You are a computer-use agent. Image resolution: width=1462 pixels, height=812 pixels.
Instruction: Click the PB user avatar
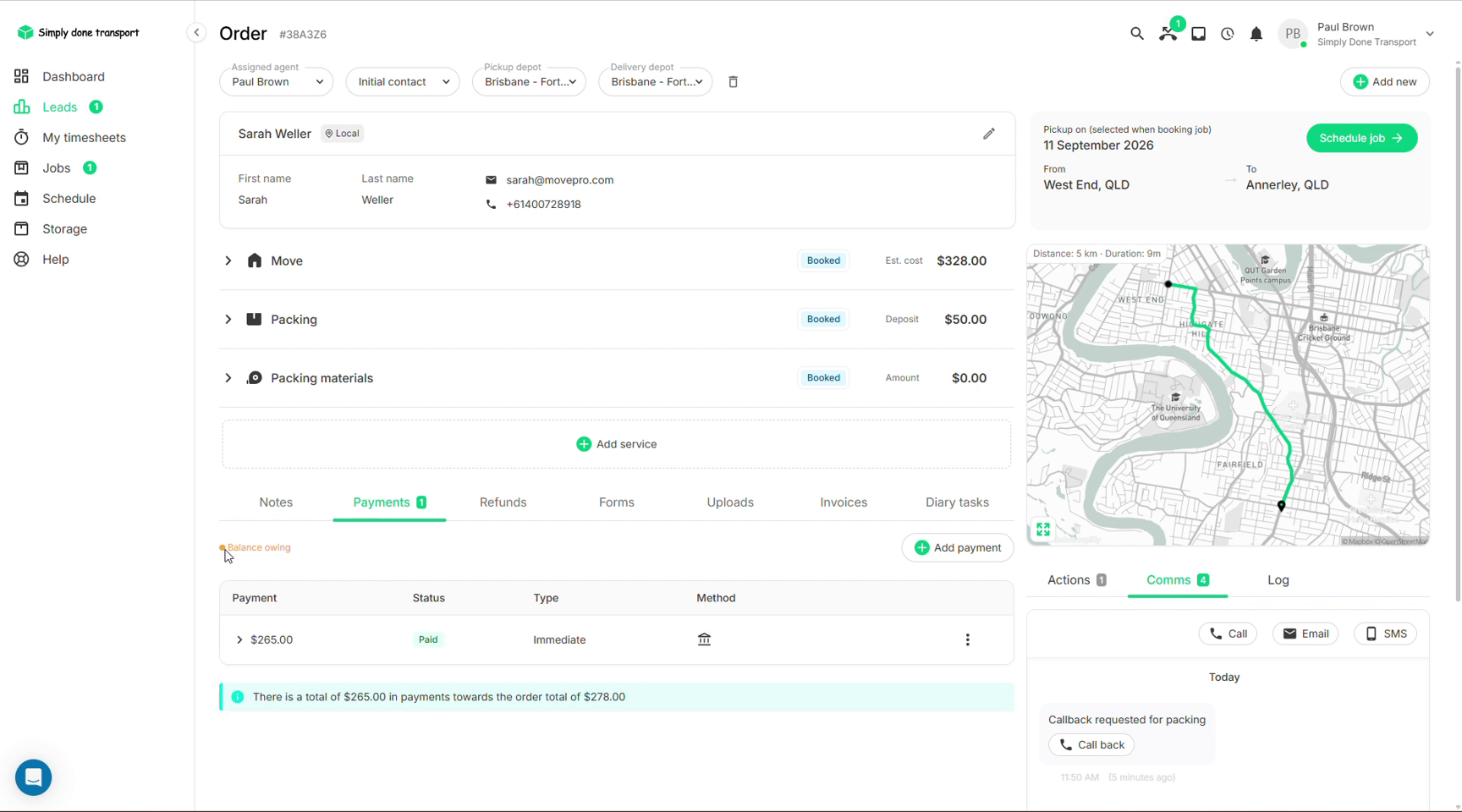point(1292,34)
